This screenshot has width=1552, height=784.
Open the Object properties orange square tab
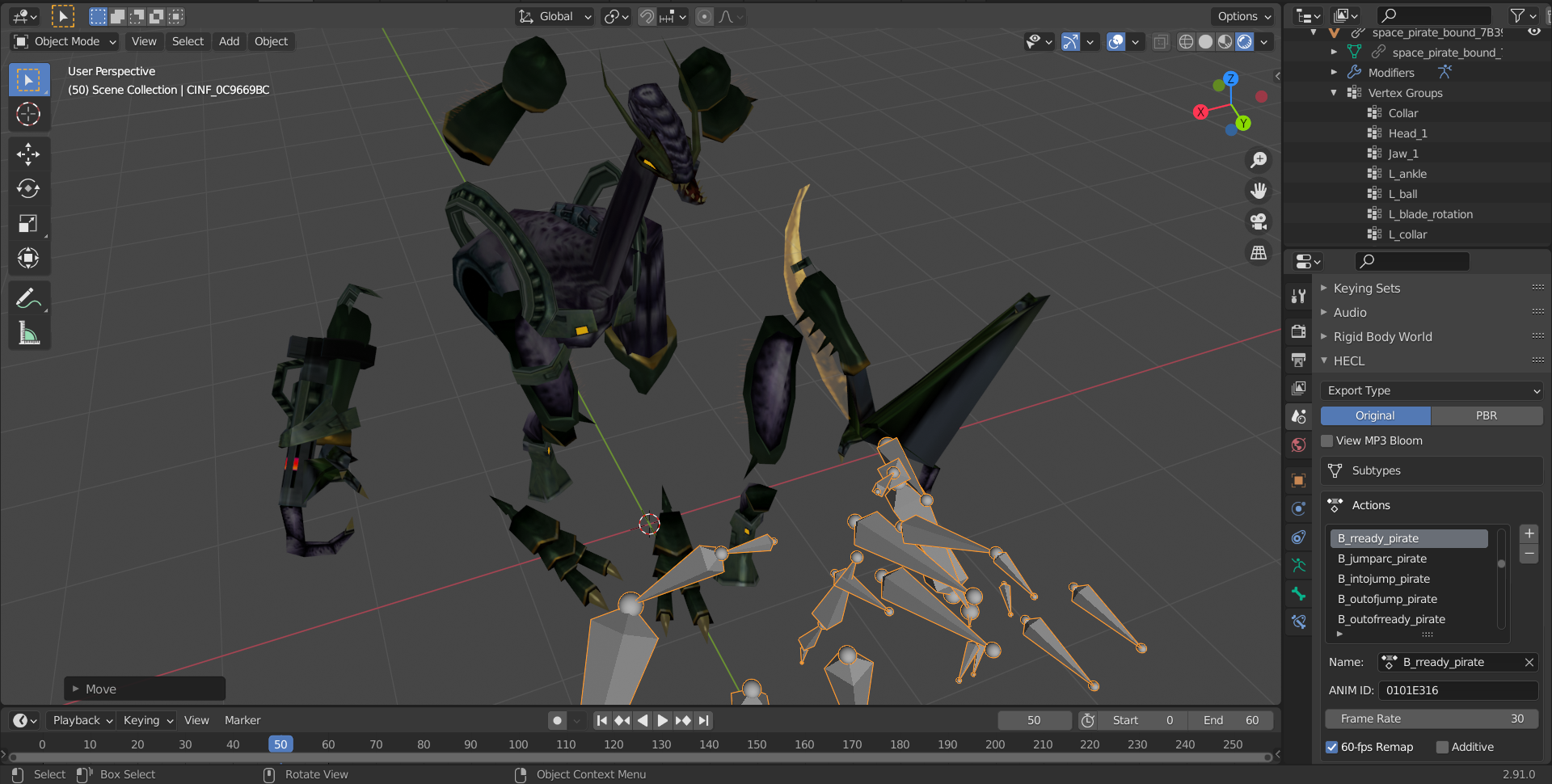tap(1299, 480)
